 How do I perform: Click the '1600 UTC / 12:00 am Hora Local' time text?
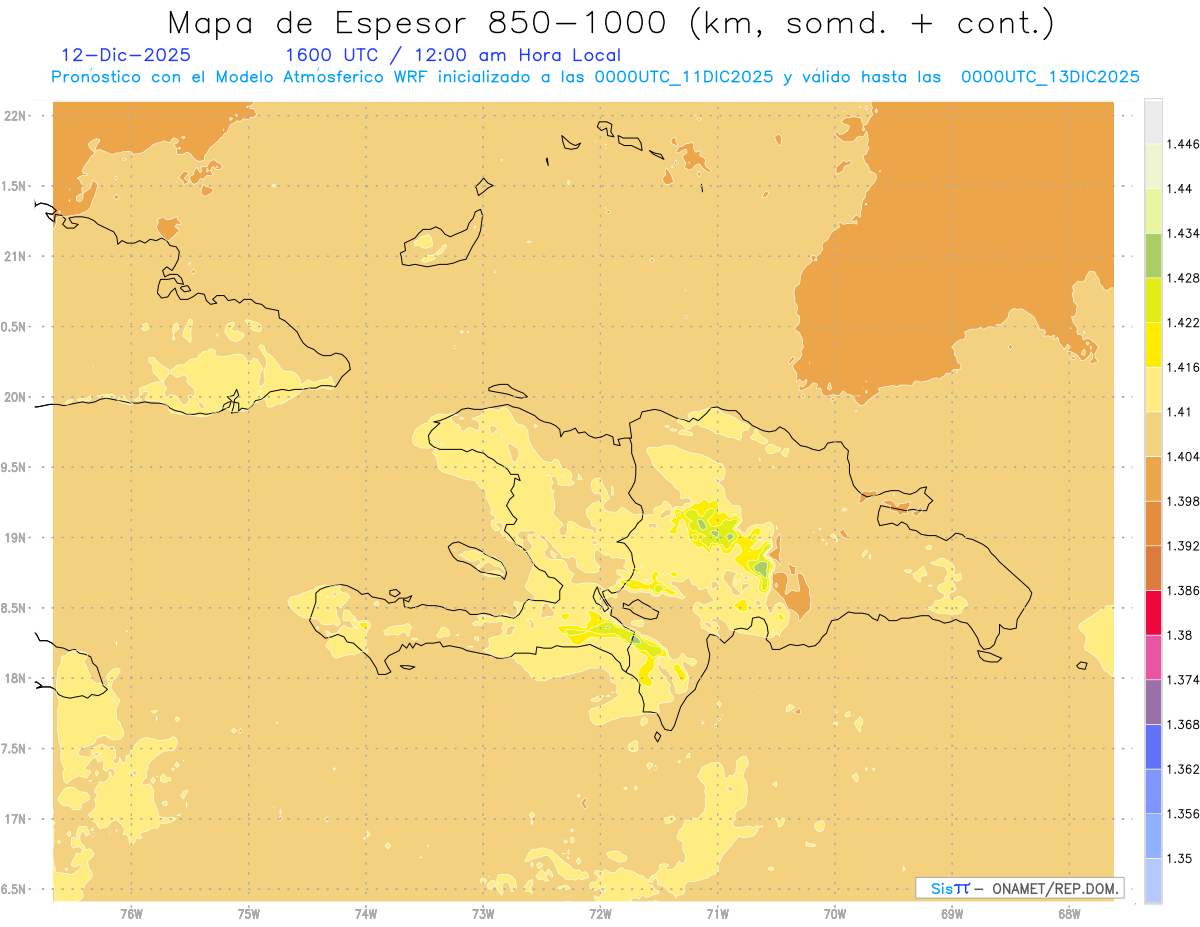point(453,56)
